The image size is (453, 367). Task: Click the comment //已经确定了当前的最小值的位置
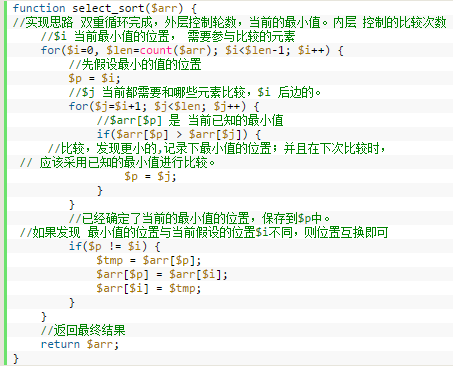[199, 218]
